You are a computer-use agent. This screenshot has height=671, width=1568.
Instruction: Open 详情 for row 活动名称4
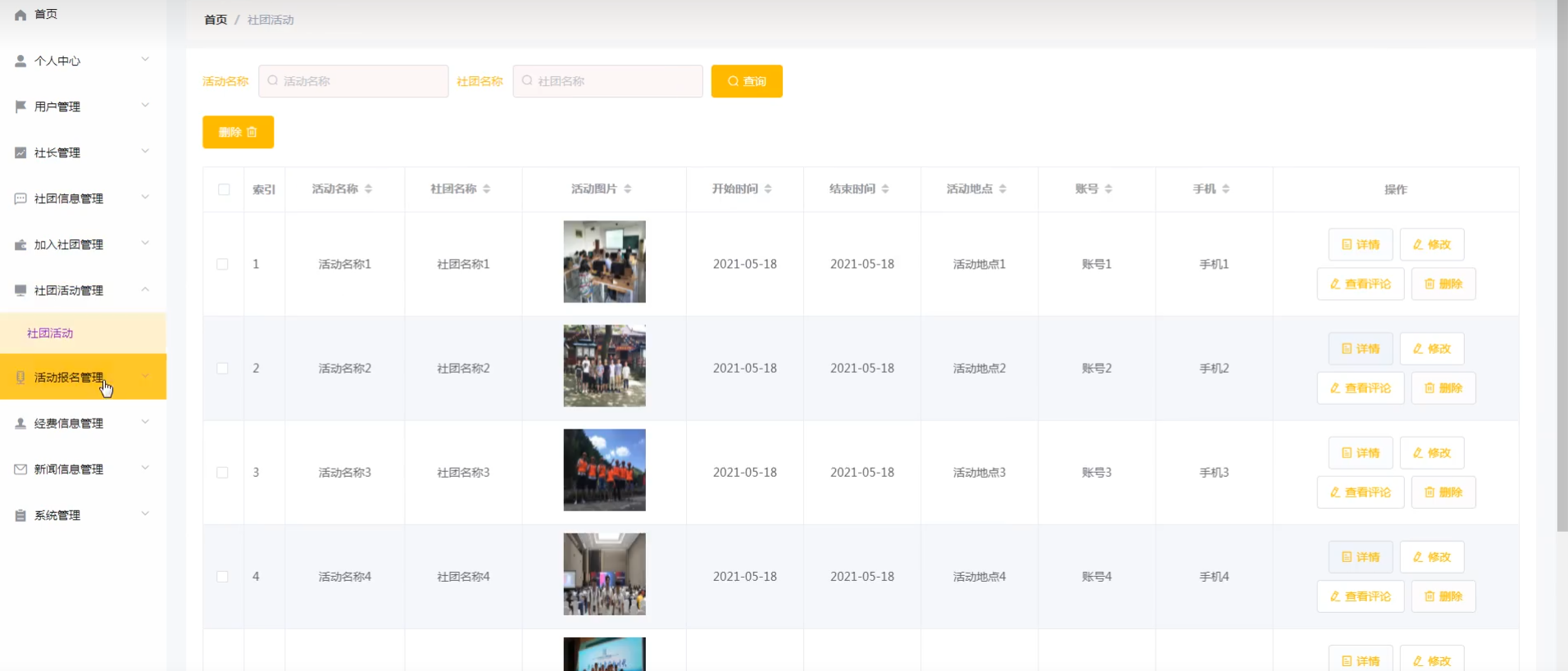point(1361,556)
